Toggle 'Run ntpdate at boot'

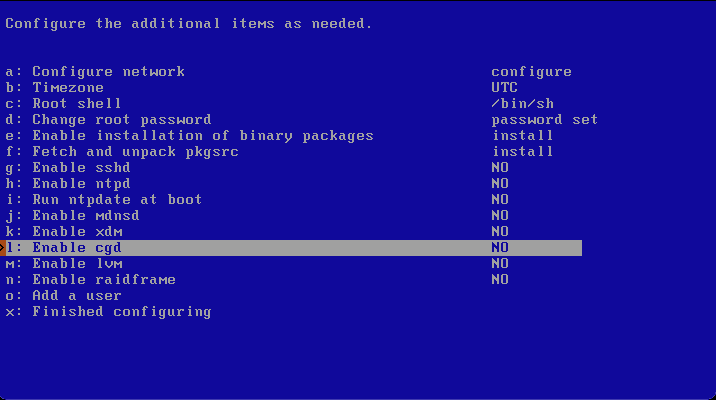coord(104,200)
